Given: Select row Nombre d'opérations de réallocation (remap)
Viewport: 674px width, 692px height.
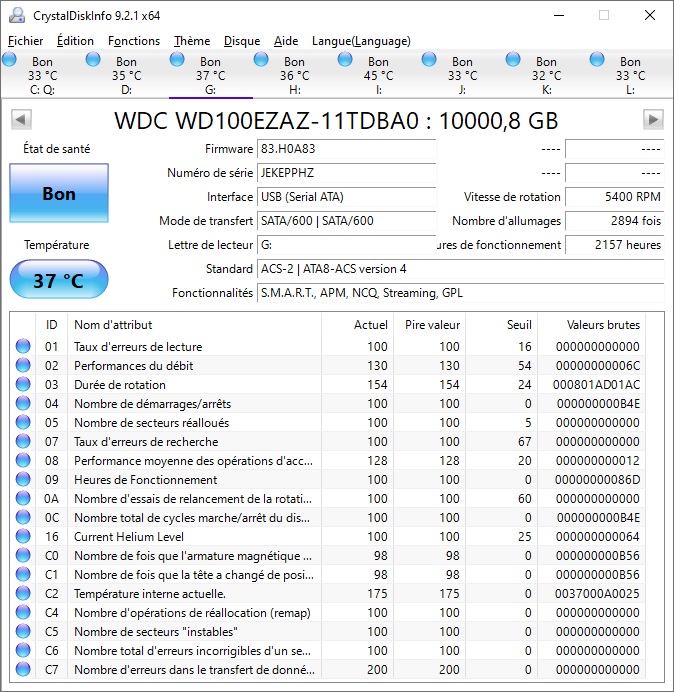Looking at the screenshot, I should tap(328, 612).
